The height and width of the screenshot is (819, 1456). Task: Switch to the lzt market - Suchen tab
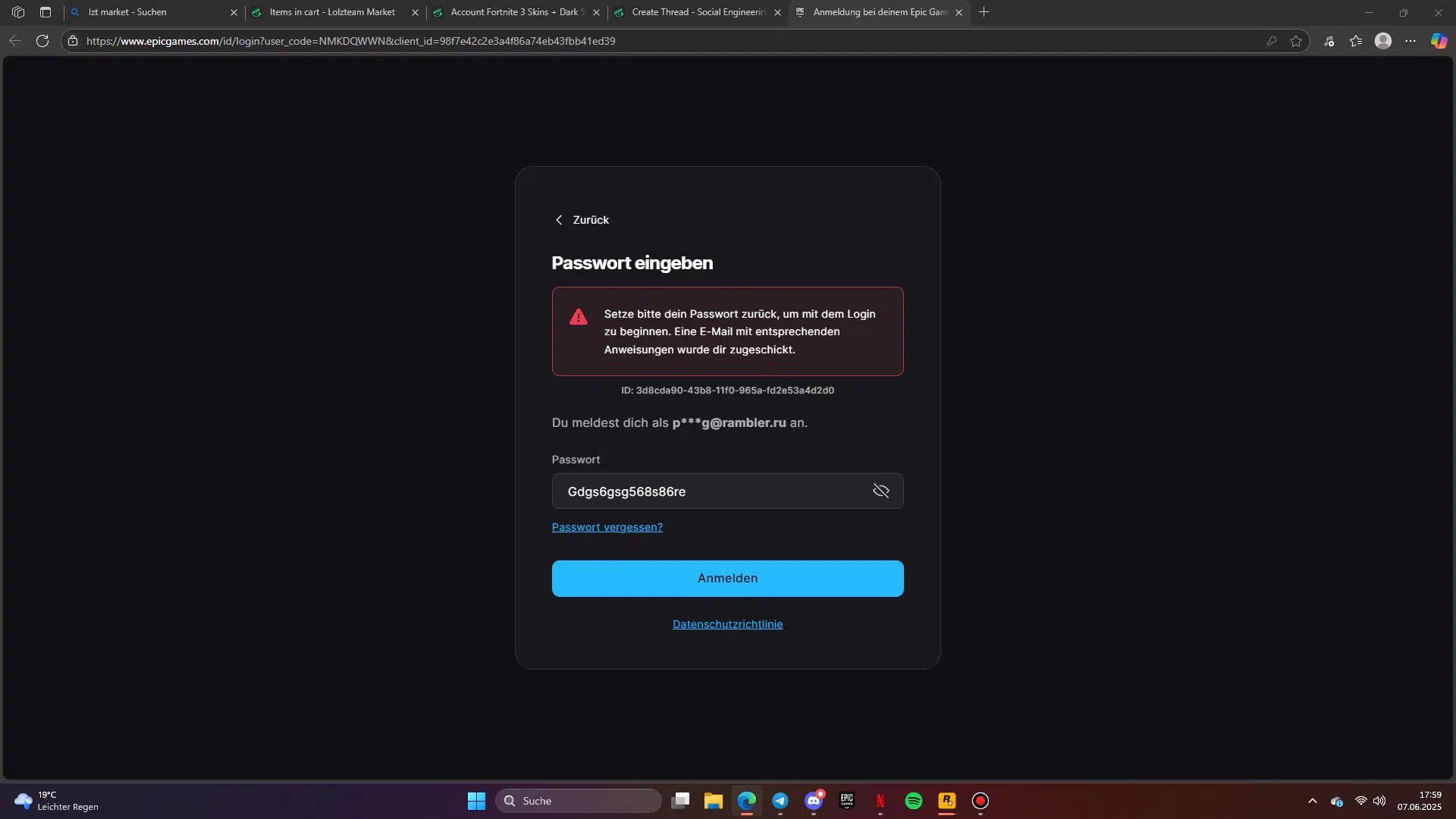pyautogui.click(x=152, y=12)
